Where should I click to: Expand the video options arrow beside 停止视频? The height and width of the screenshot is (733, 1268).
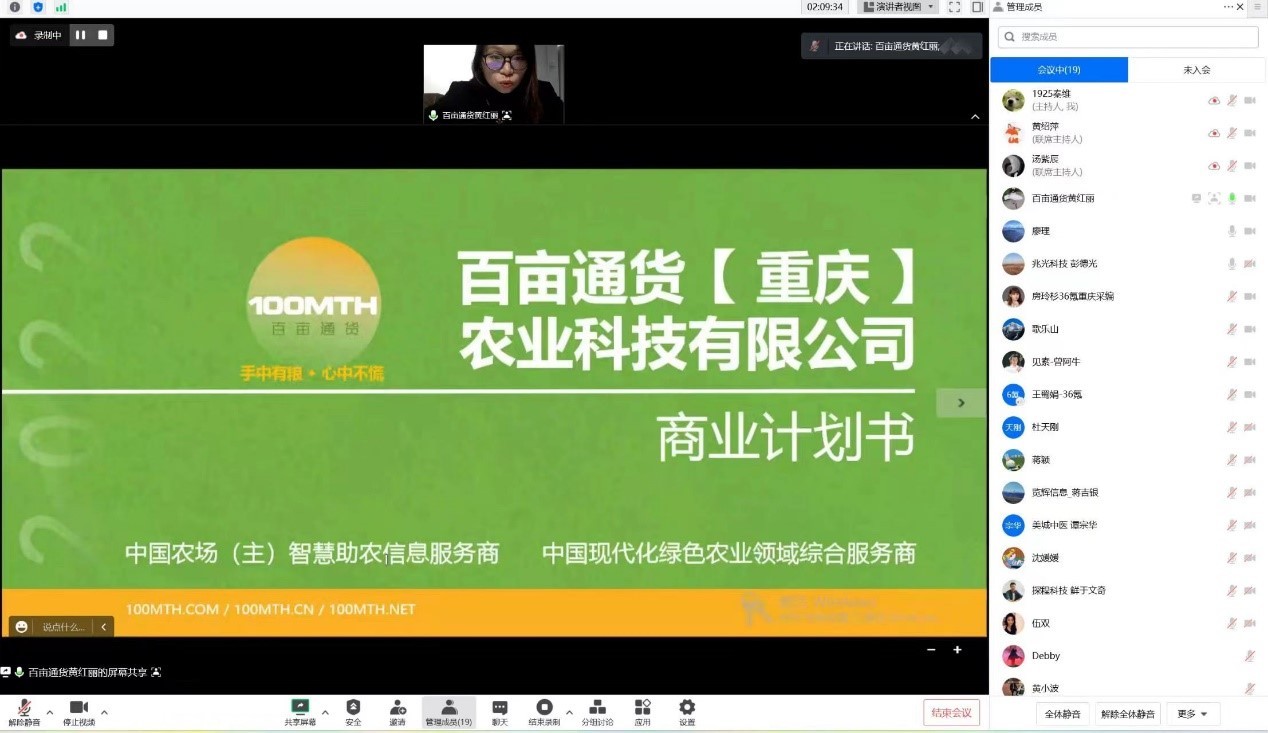pyautogui.click(x=104, y=713)
